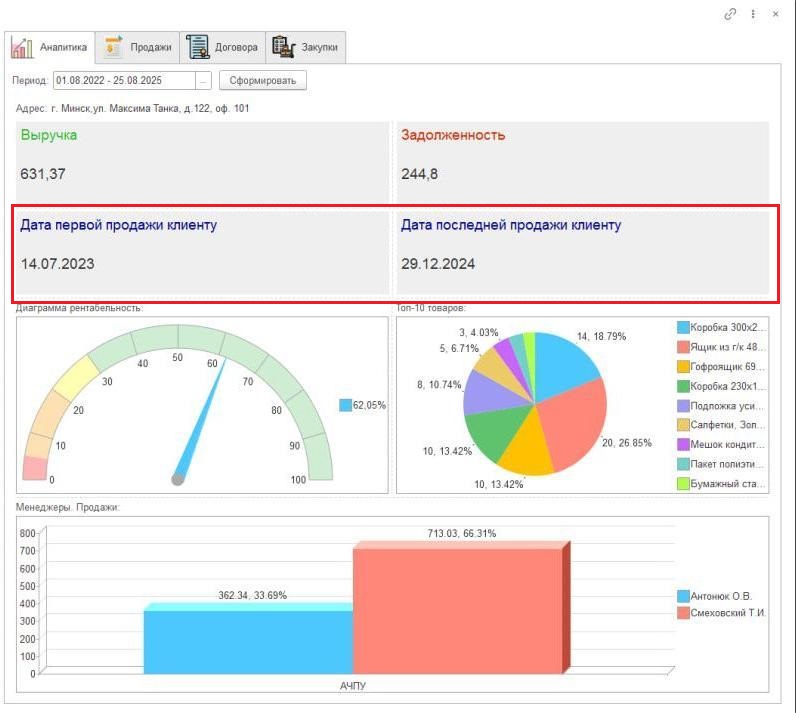Click the Договора document icon

(x=197, y=47)
